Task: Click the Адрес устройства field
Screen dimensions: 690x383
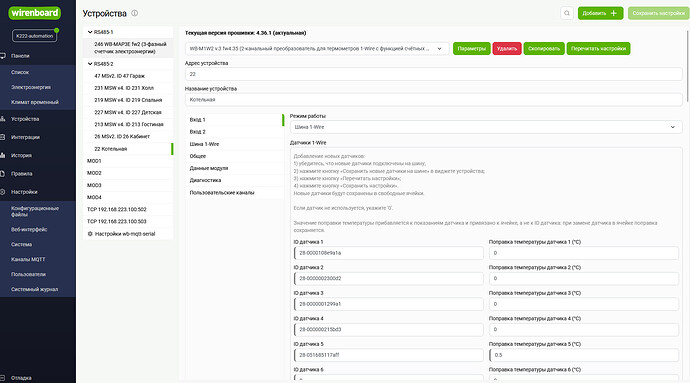Action: 433,74
